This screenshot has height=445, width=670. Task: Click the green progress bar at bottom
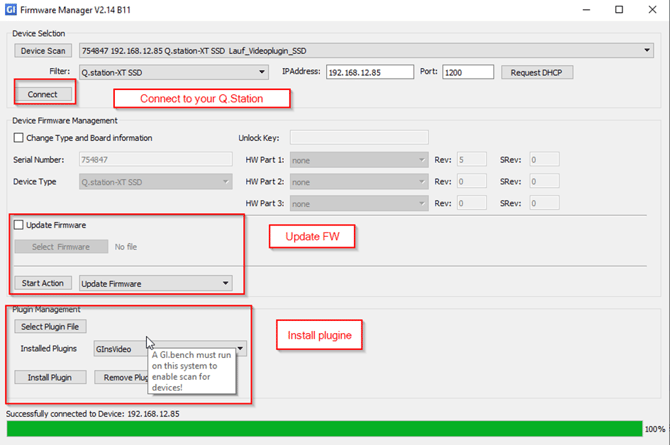click(x=320, y=428)
